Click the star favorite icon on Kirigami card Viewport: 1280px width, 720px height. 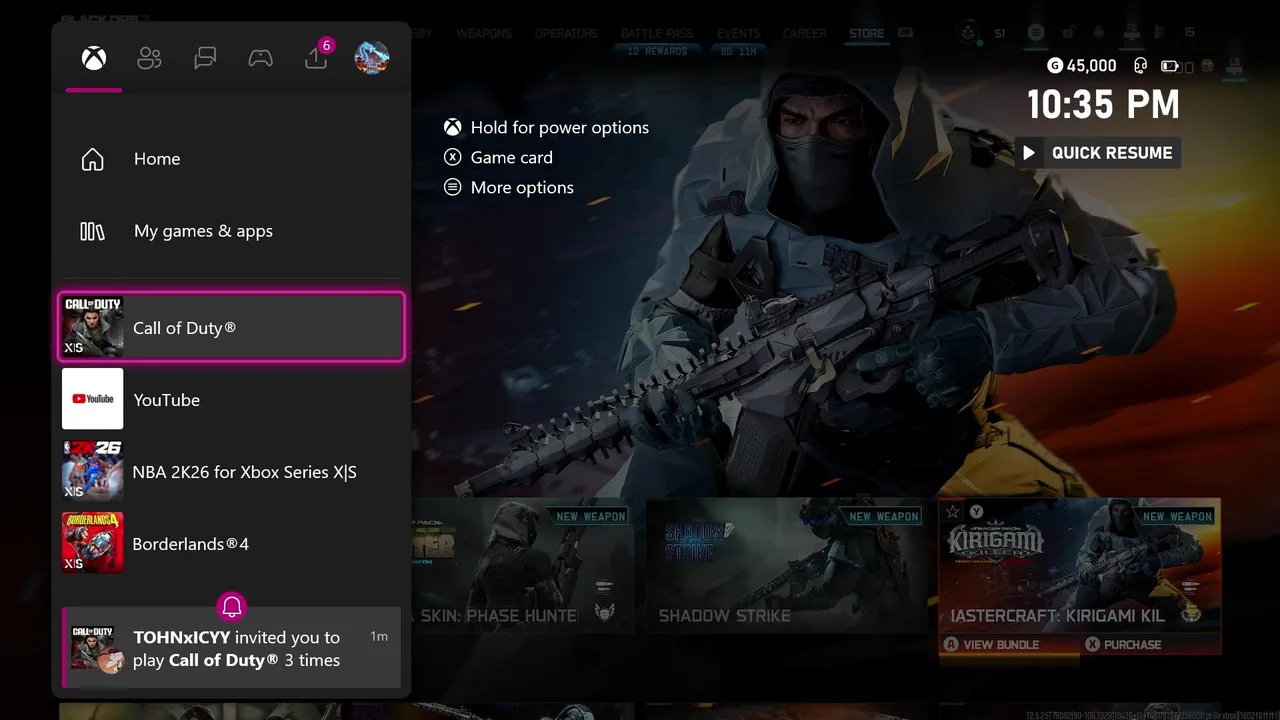(953, 511)
